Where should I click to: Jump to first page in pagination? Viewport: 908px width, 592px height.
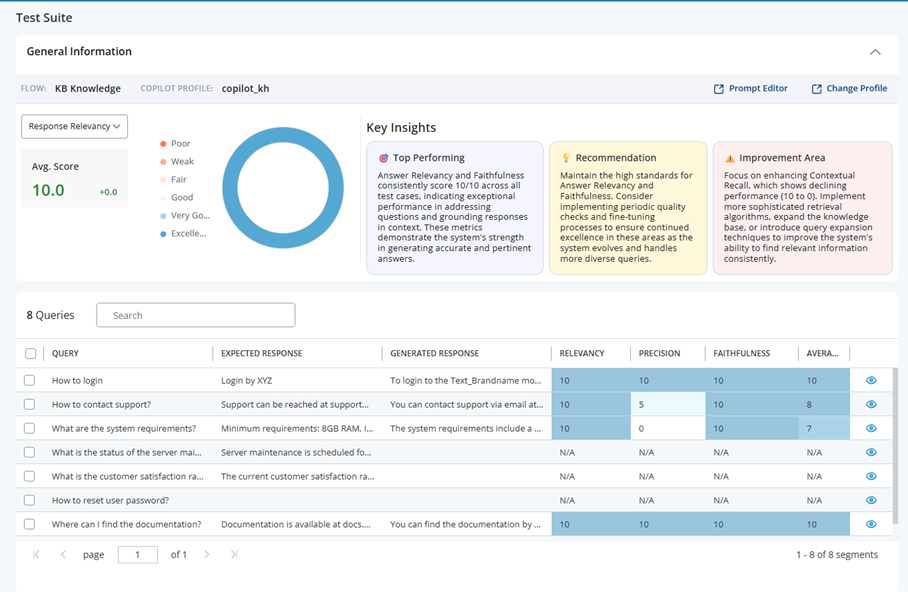37,555
